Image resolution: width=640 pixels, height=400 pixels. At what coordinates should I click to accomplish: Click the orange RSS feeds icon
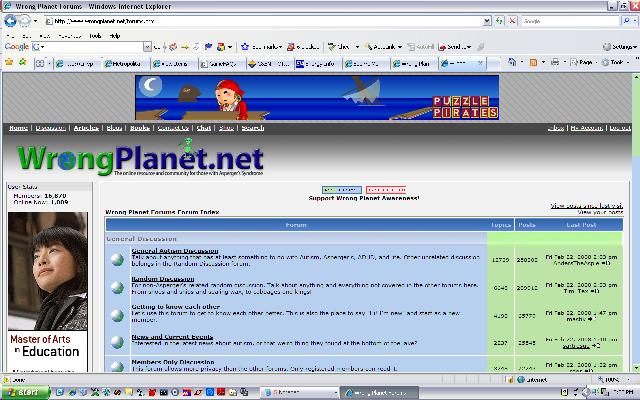[x=533, y=62]
